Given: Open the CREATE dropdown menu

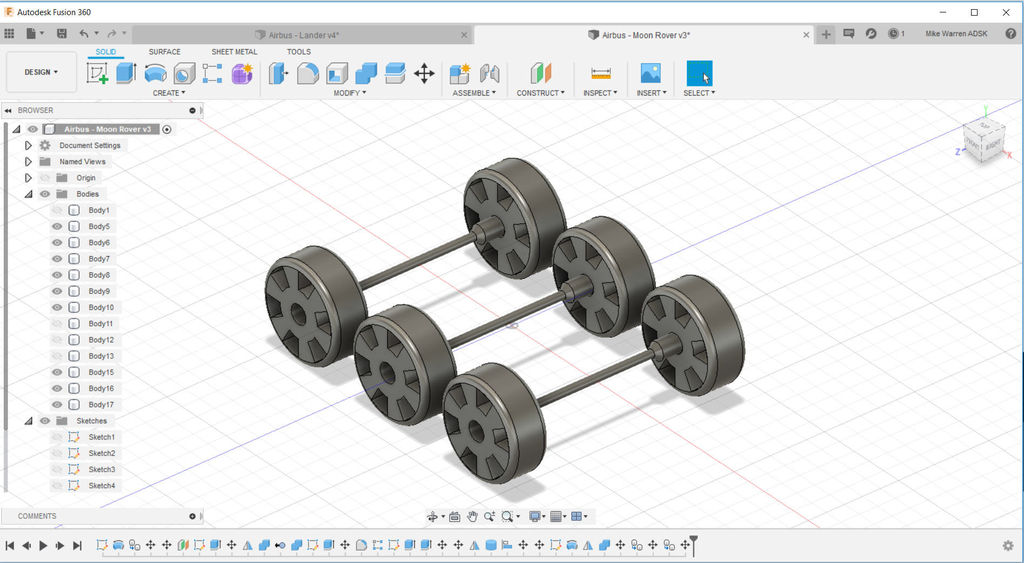Looking at the screenshot, I should pyautogui.click(x=168, y=93).
